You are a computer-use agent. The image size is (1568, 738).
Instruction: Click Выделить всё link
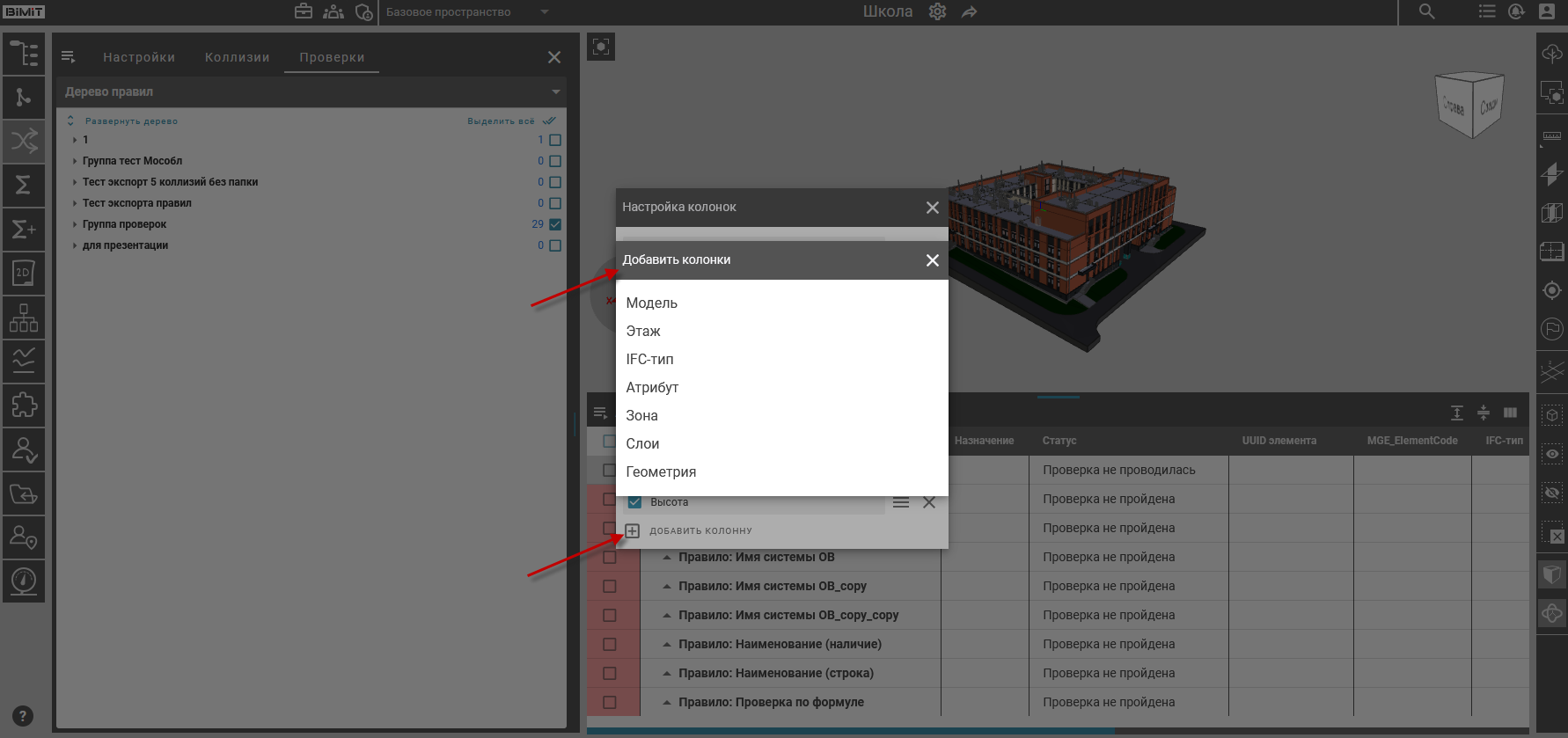click(x=501, y=121)
